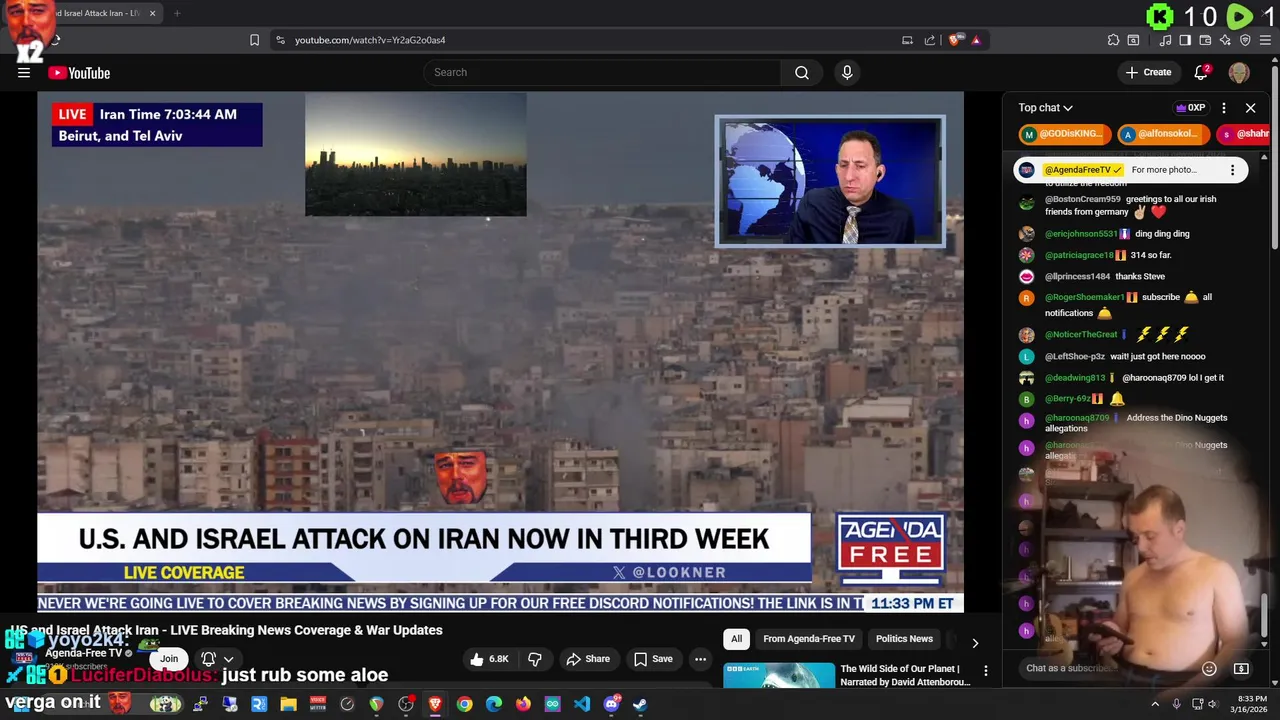This screenshot has height=720, width=1280.
Task: Dislike the live video
Action: pos(535,659)
